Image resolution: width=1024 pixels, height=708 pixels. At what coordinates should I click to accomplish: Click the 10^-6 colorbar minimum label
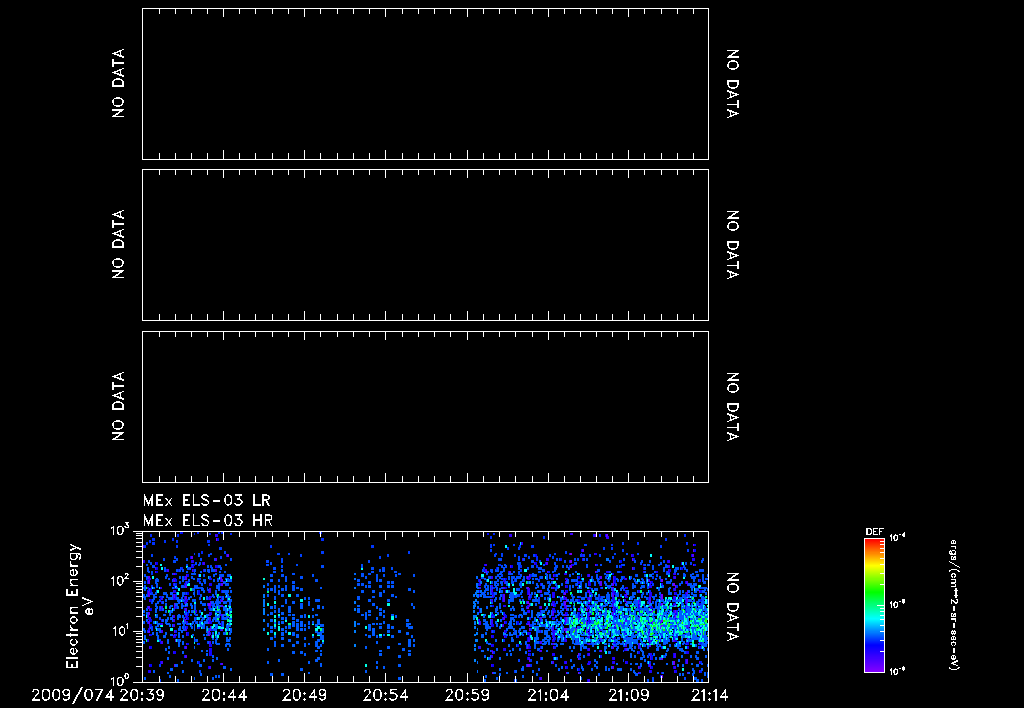pos(897,671)
